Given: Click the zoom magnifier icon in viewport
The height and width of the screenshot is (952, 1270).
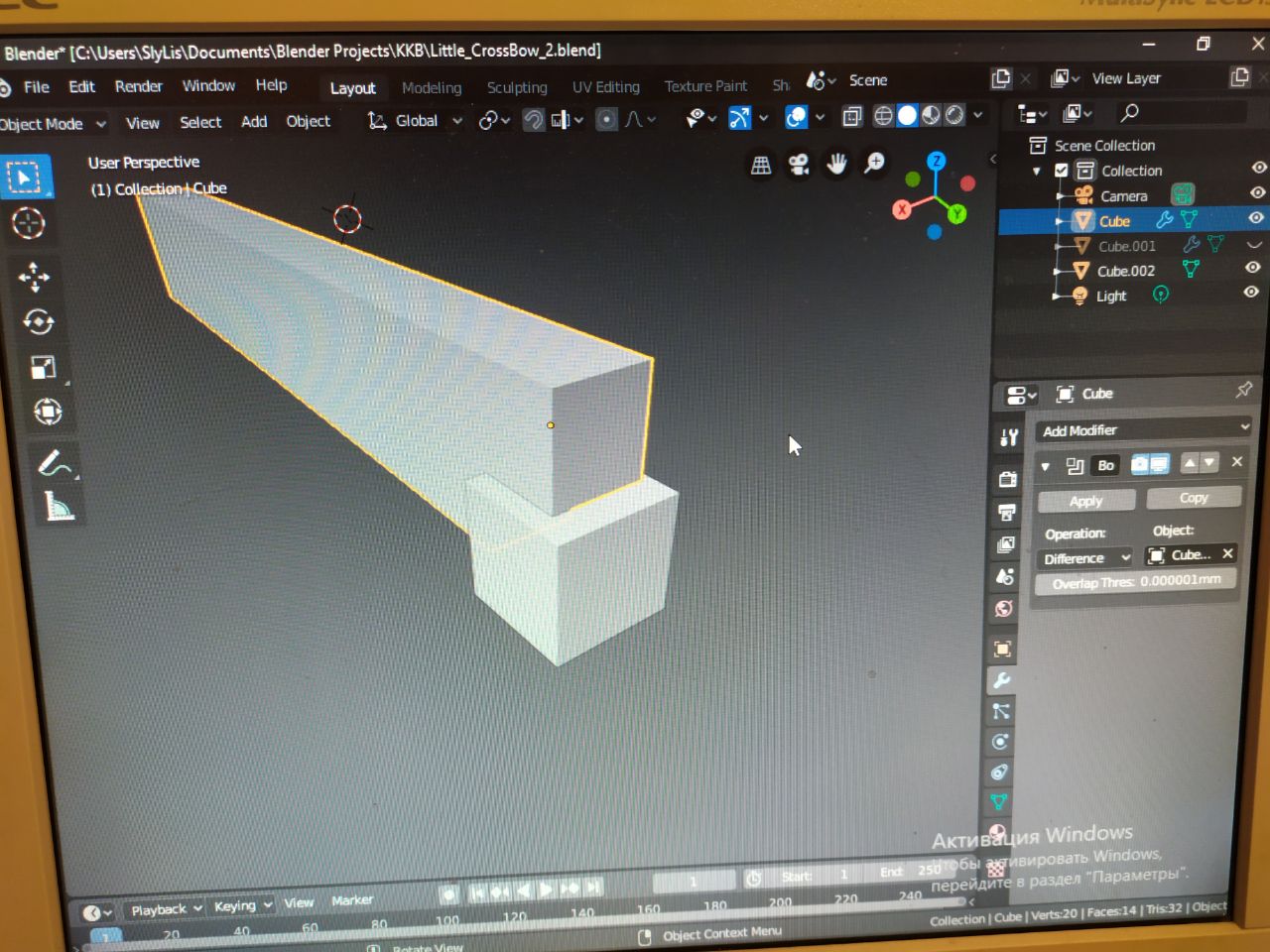Looking at the screenshot, I should [874, 163].
